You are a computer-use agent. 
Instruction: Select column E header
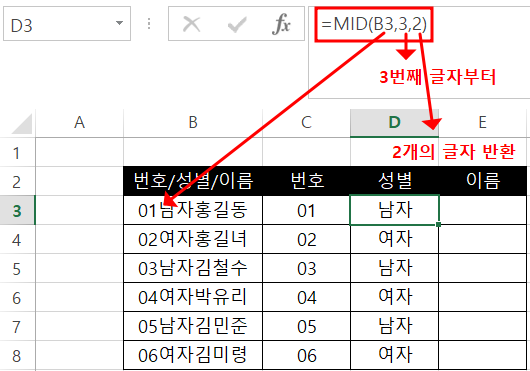coord(483,123)
